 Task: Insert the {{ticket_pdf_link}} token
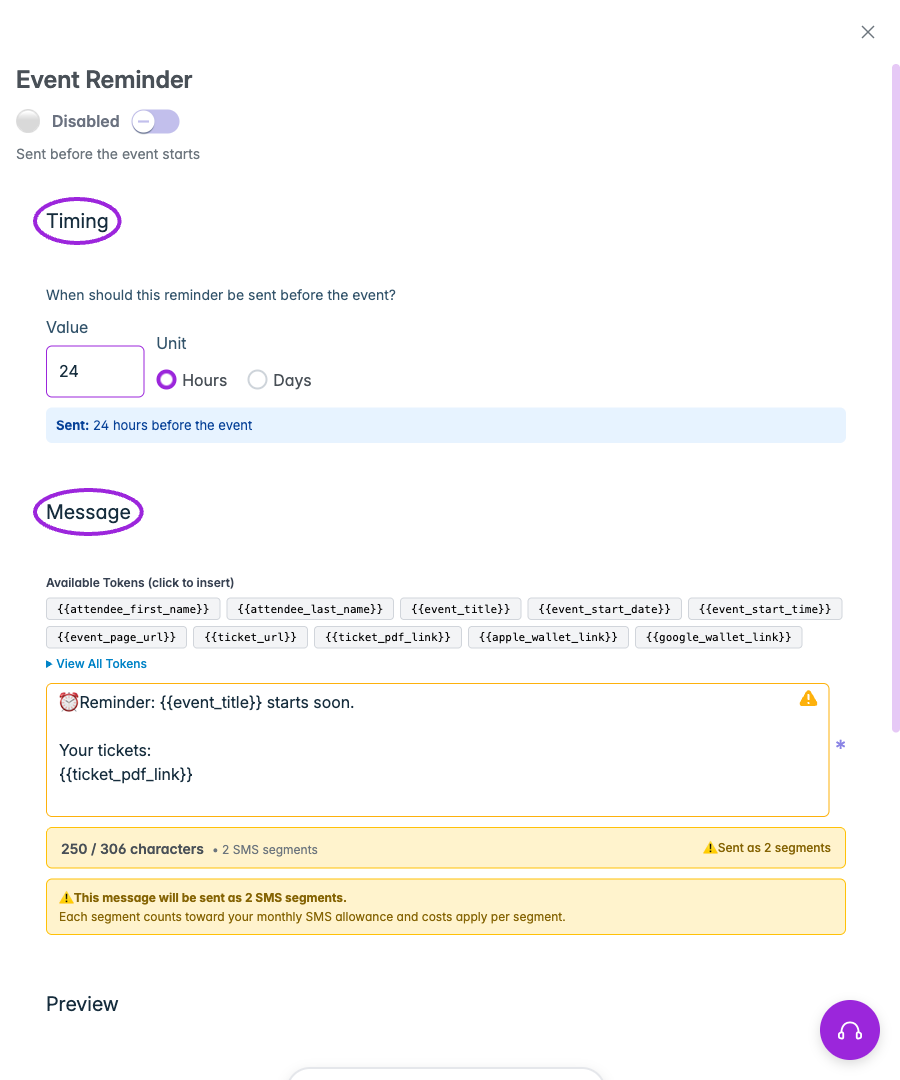click(388, 637)
